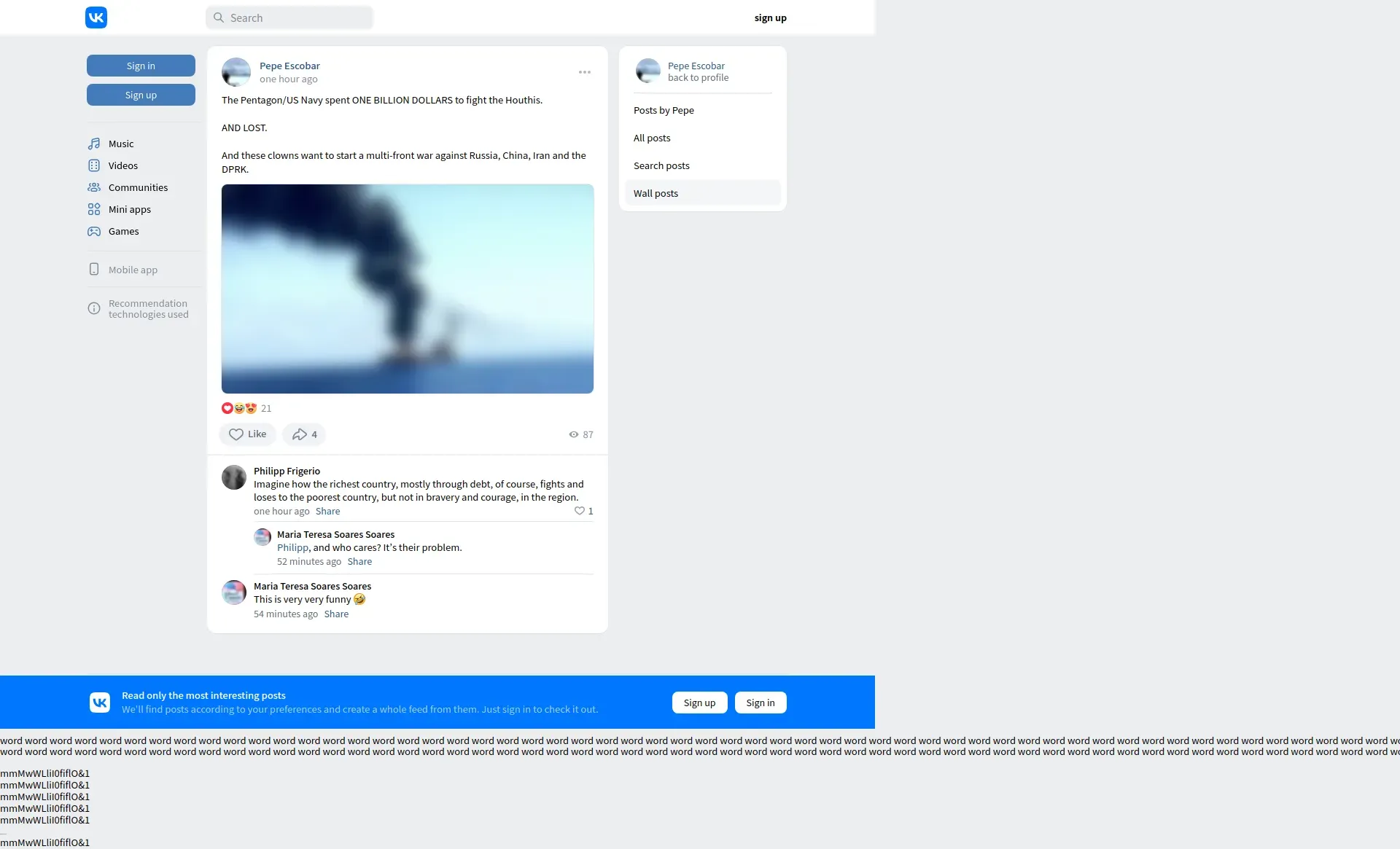
Task: Click Sign up in the bottom banner
Action: tap(699, 703)
